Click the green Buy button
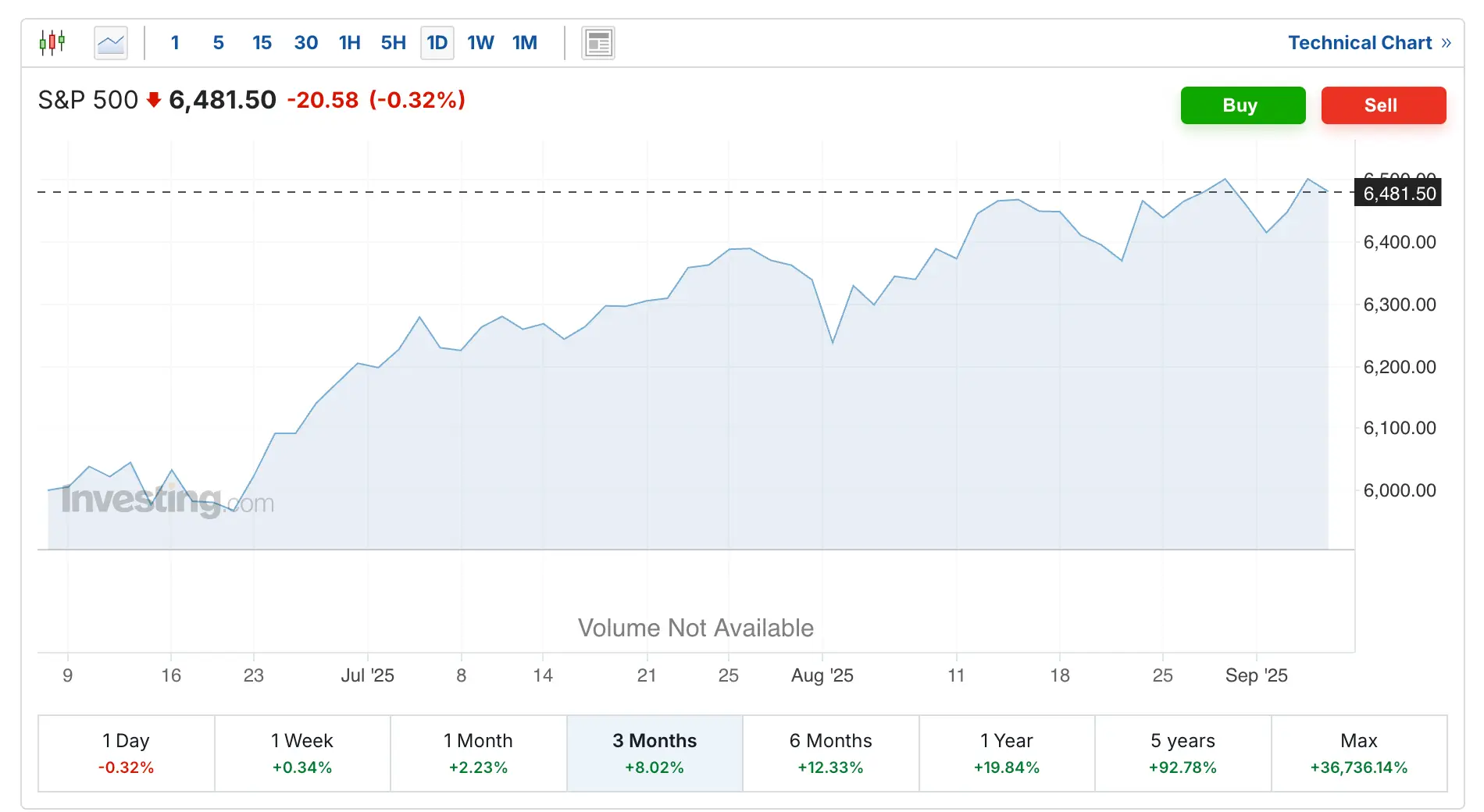This screenshot has height=812, width=1484. click(x=1243, y=105)
